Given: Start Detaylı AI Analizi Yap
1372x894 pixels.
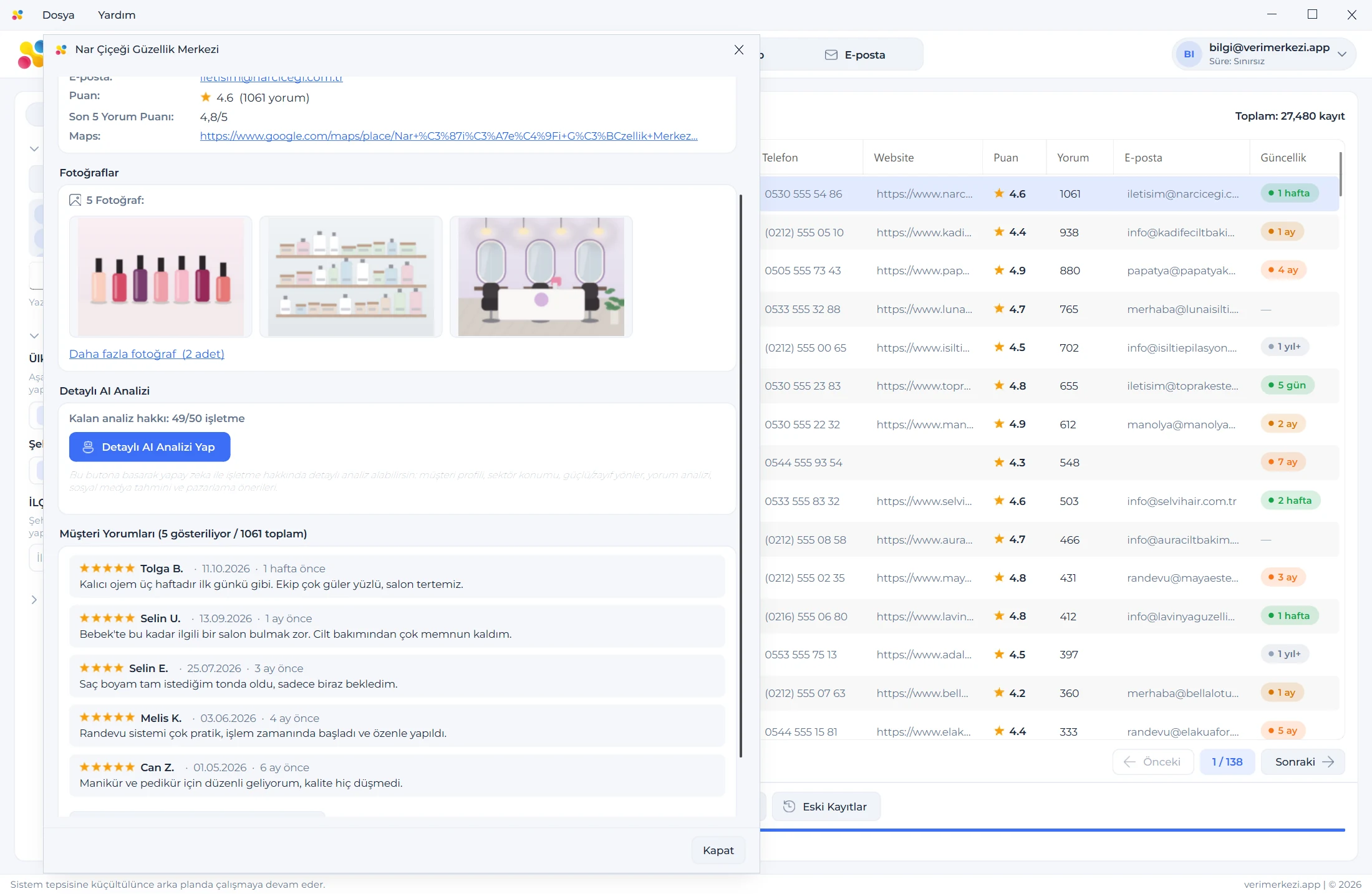Looking at the screenshot, I should pos(150,447).
